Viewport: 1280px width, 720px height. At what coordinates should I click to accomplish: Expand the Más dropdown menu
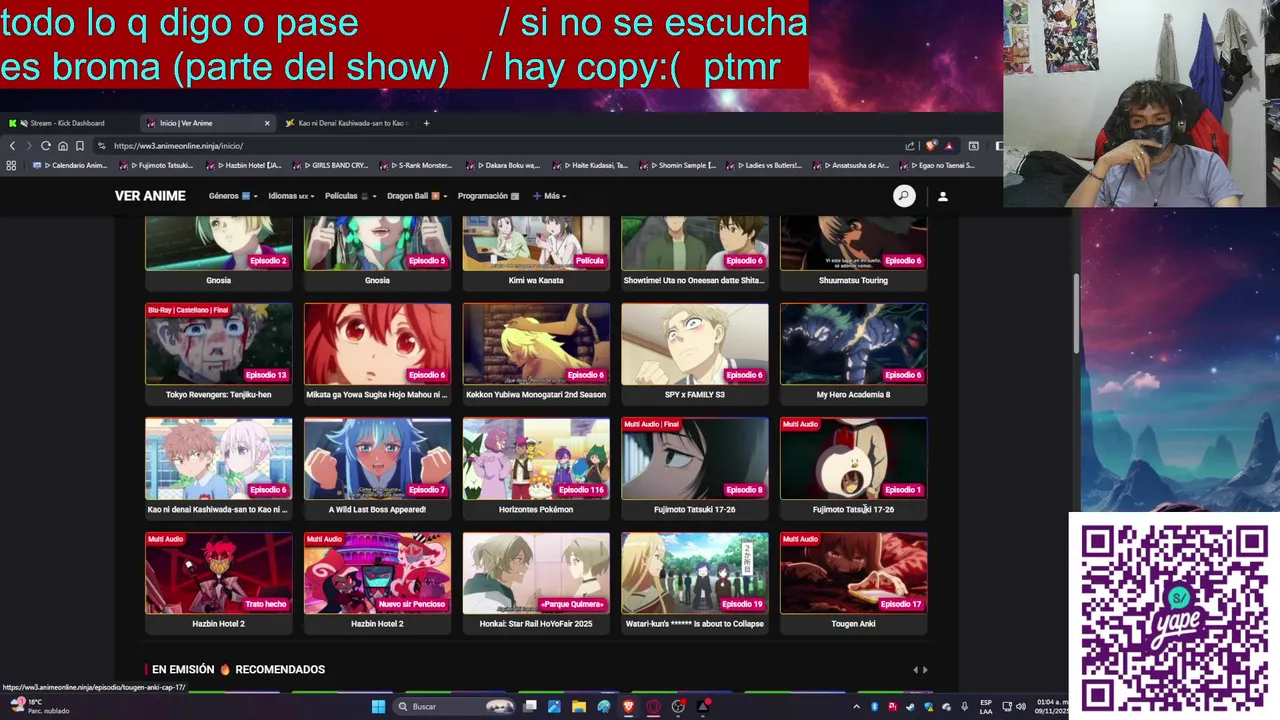coord(550,196)
